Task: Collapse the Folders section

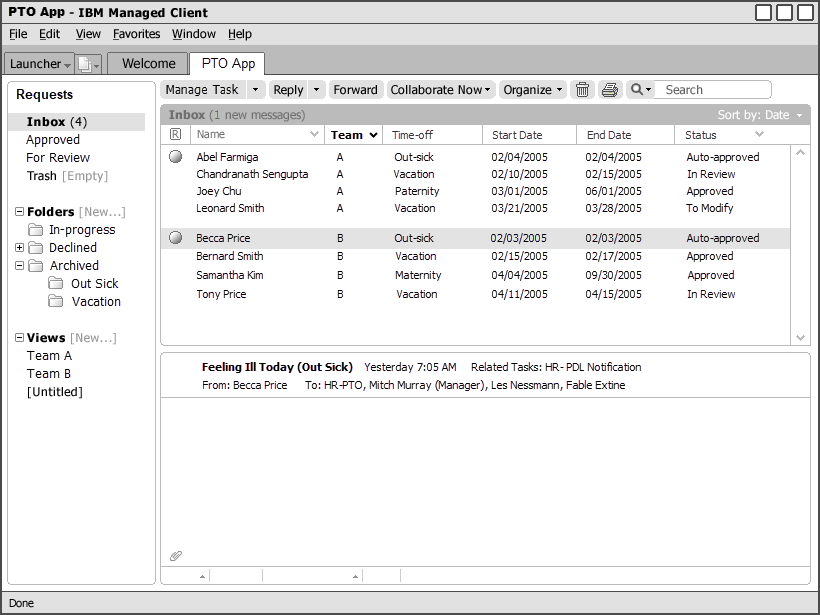Action: [x=19, y=212]
